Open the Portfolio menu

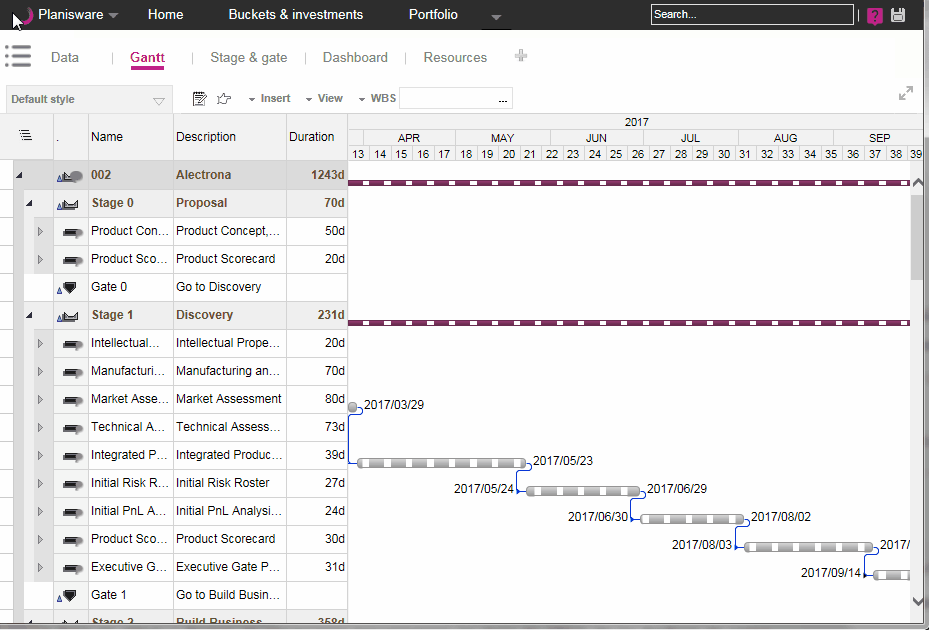pos(433,14)
